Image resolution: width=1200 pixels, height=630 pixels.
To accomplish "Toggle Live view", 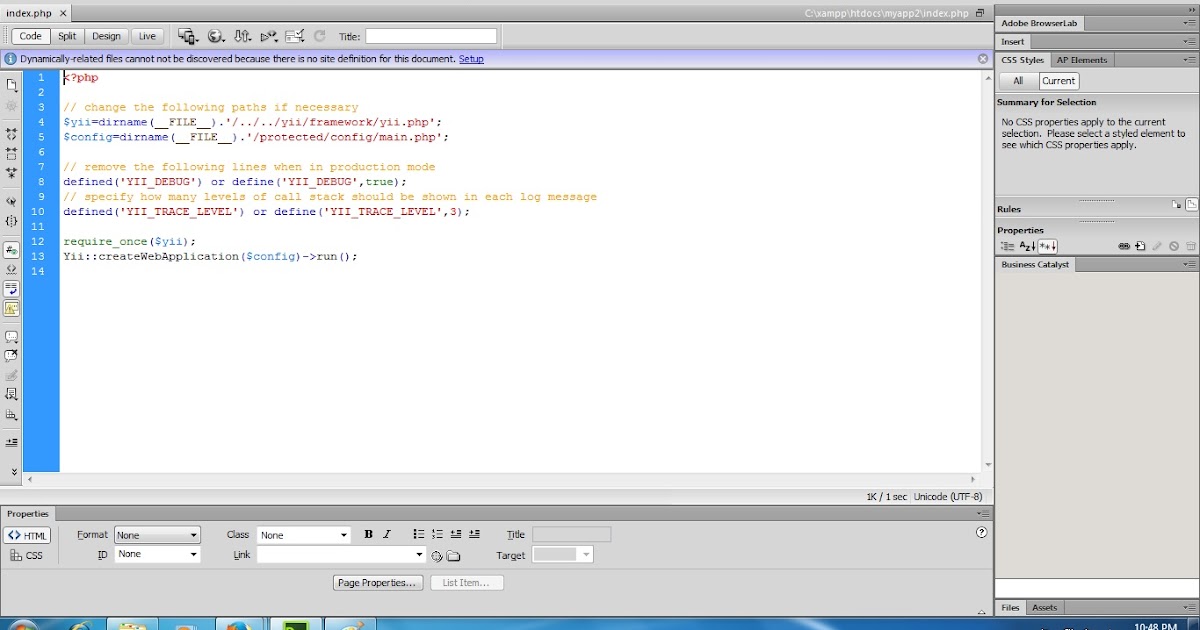I will 147,36.
